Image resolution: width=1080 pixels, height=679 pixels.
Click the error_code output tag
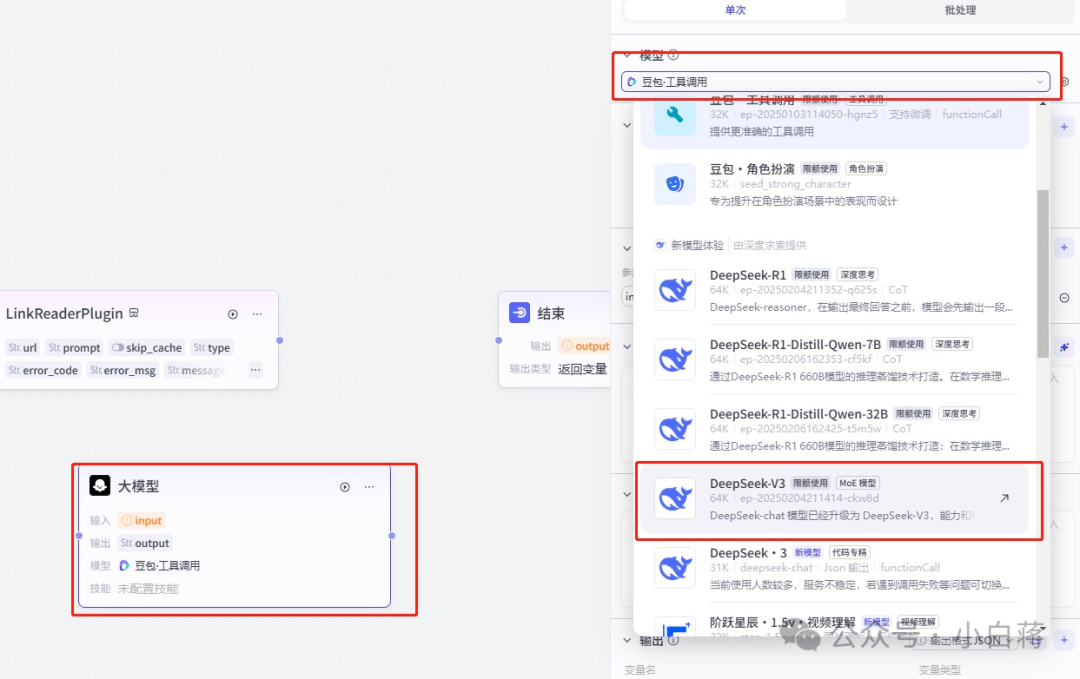coord(43,370)
